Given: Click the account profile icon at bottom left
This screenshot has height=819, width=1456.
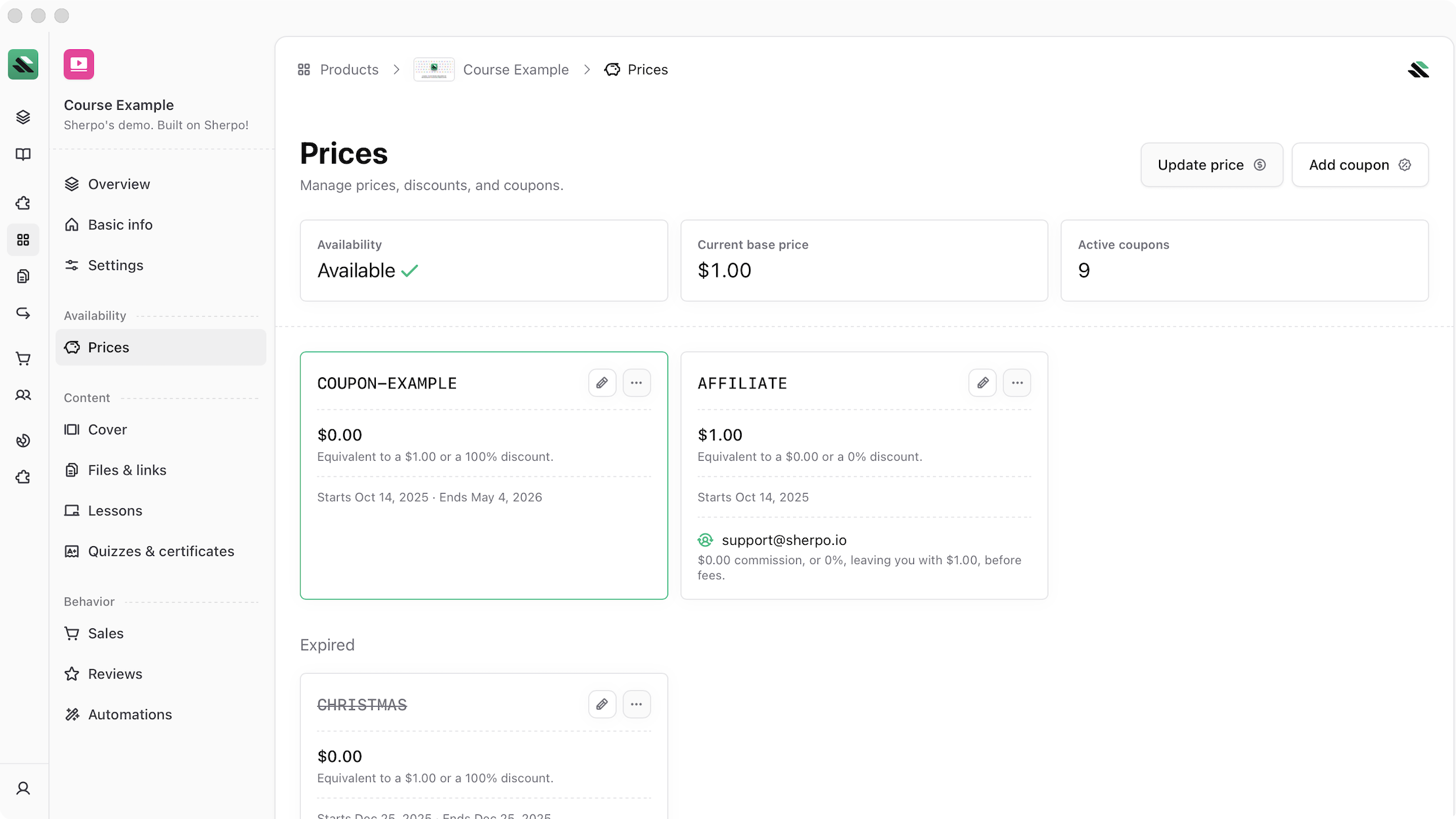Looking at the screenshot, I should point(23,788).
